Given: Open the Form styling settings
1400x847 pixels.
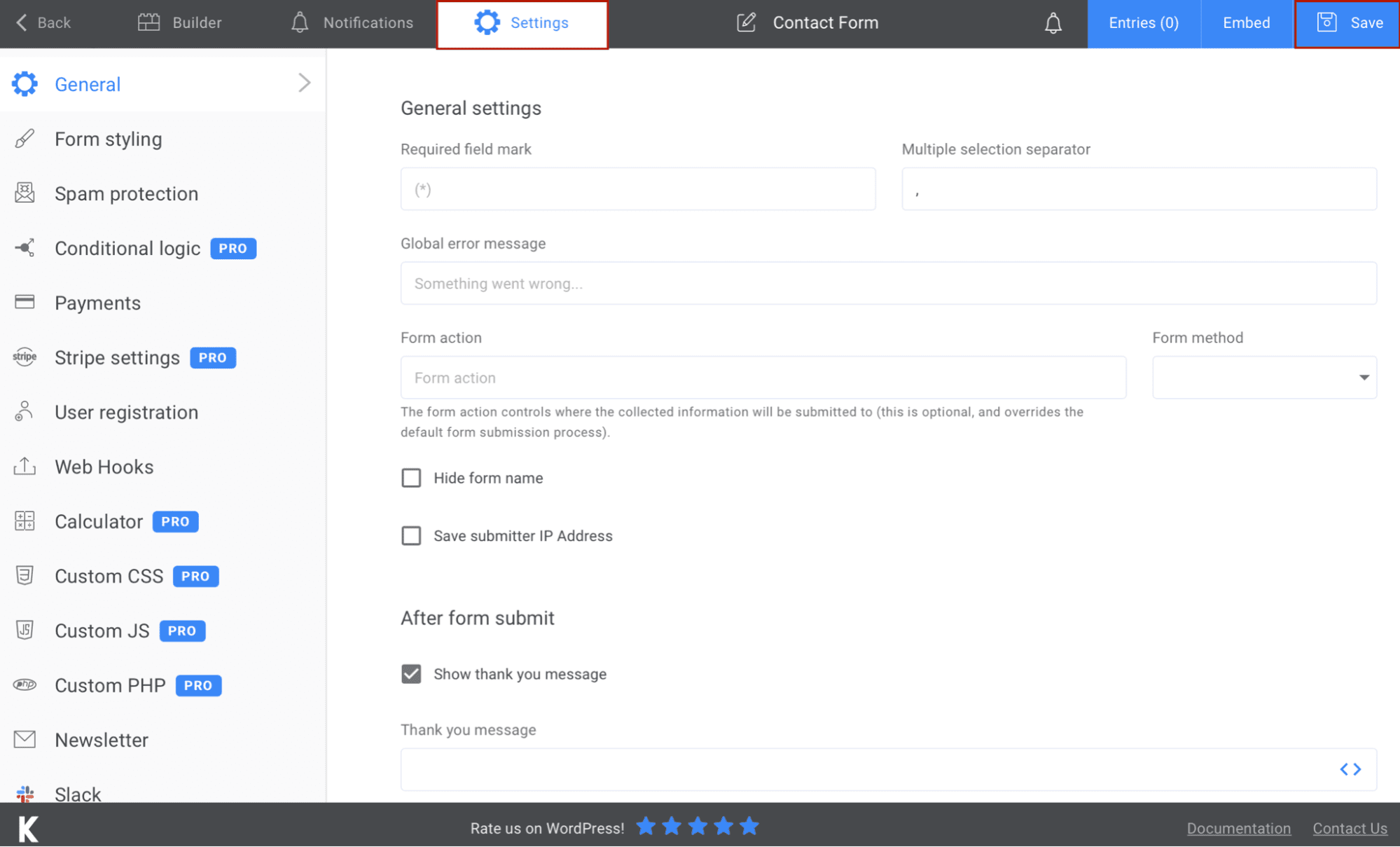Looking at the screenshot, I should 108,139.
